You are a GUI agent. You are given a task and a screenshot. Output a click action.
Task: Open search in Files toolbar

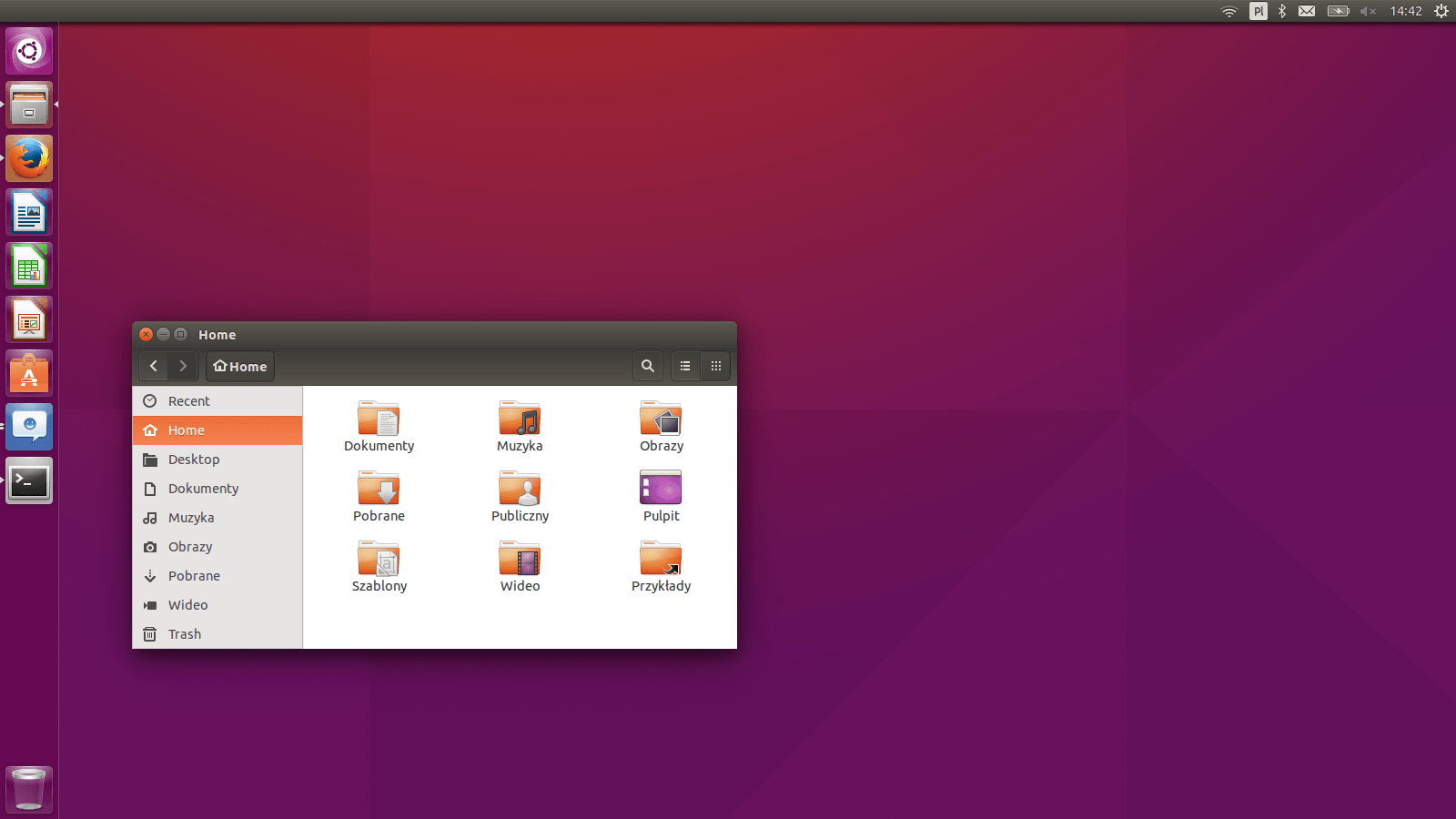[648, 366]
